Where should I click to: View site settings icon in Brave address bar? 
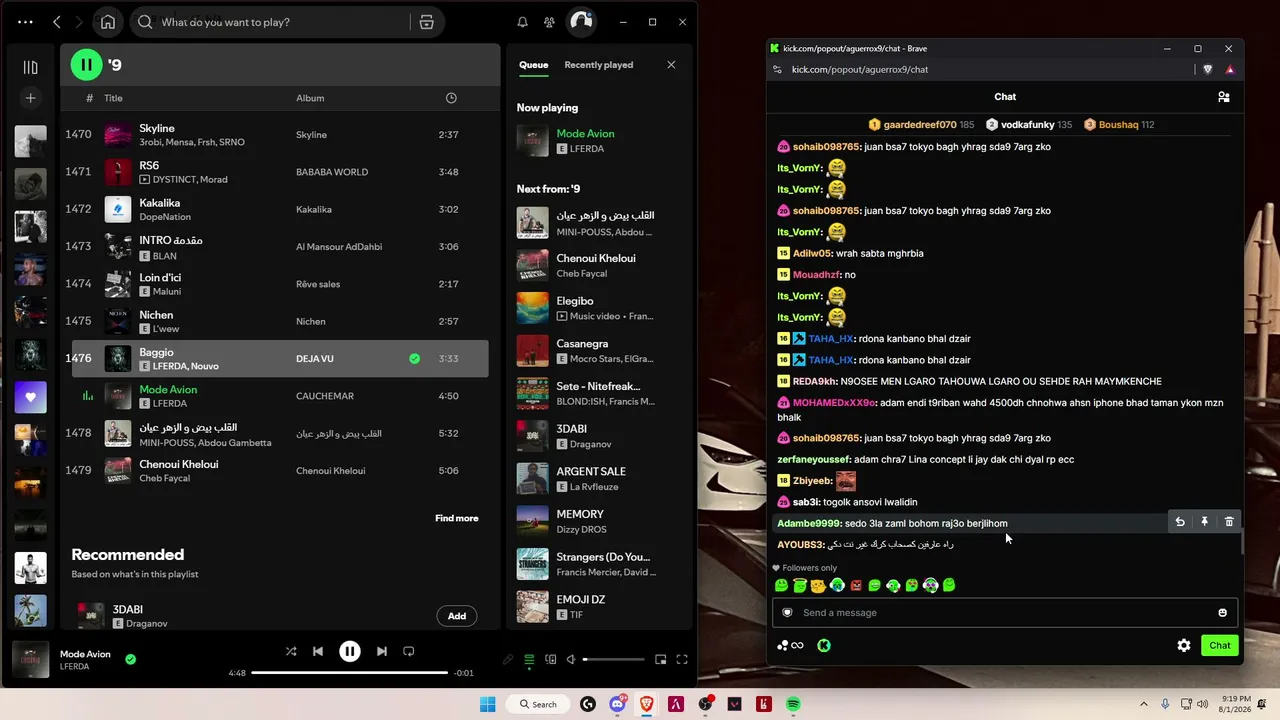pos(777,70)
